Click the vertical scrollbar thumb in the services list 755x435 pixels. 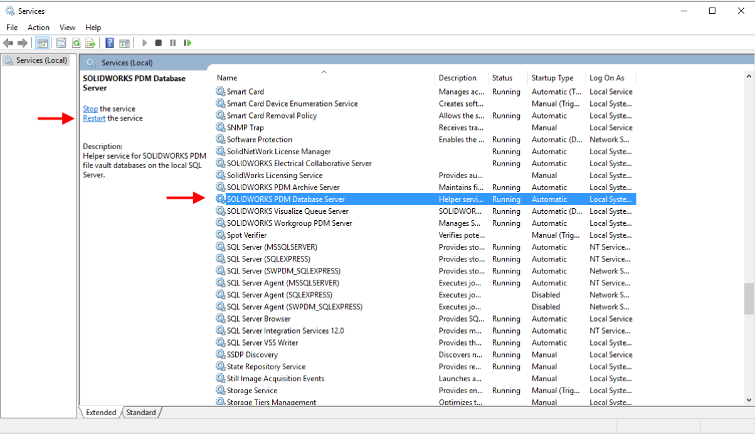(x=749, y=299)
